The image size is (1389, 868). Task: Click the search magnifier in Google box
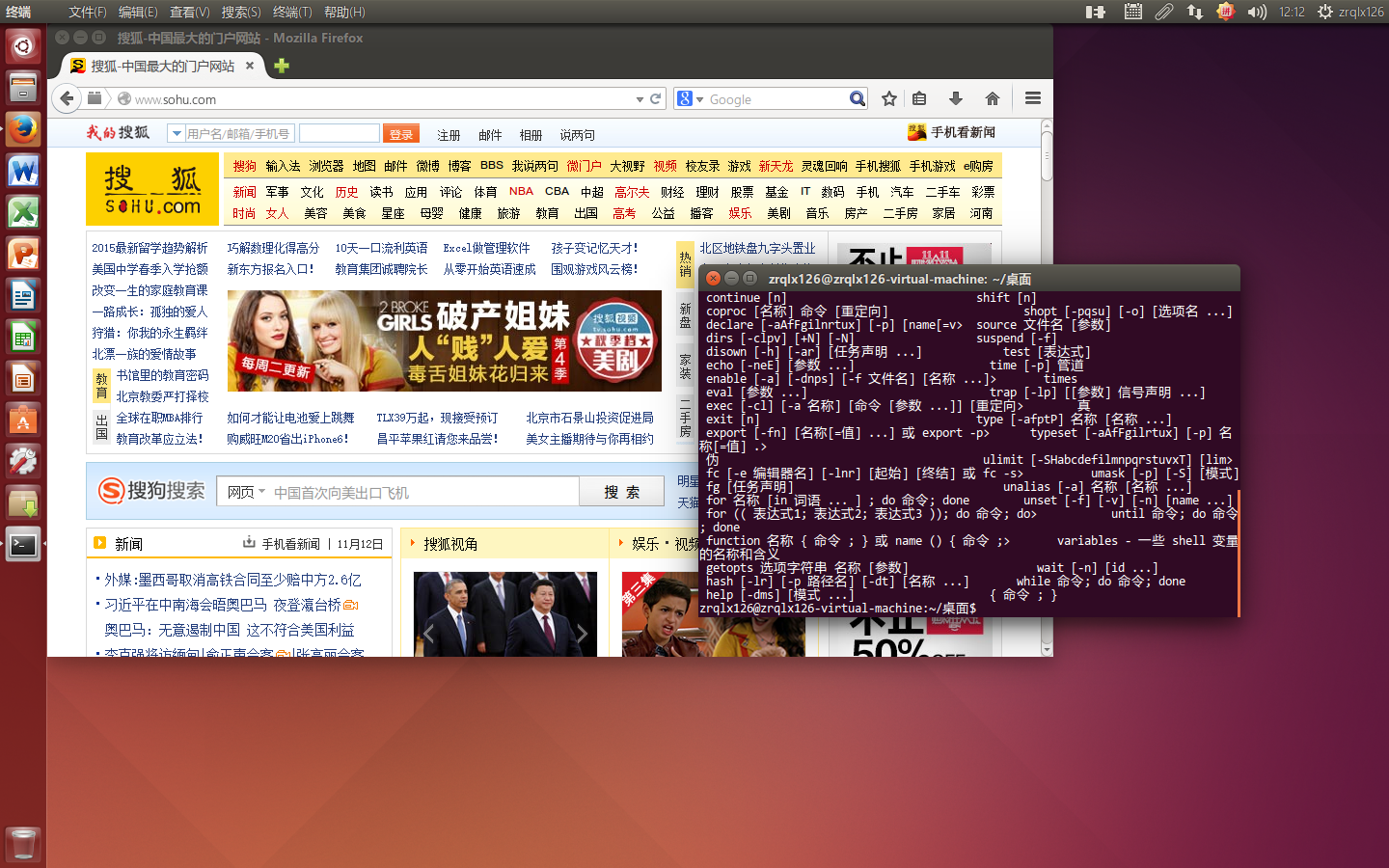[857, 98]
